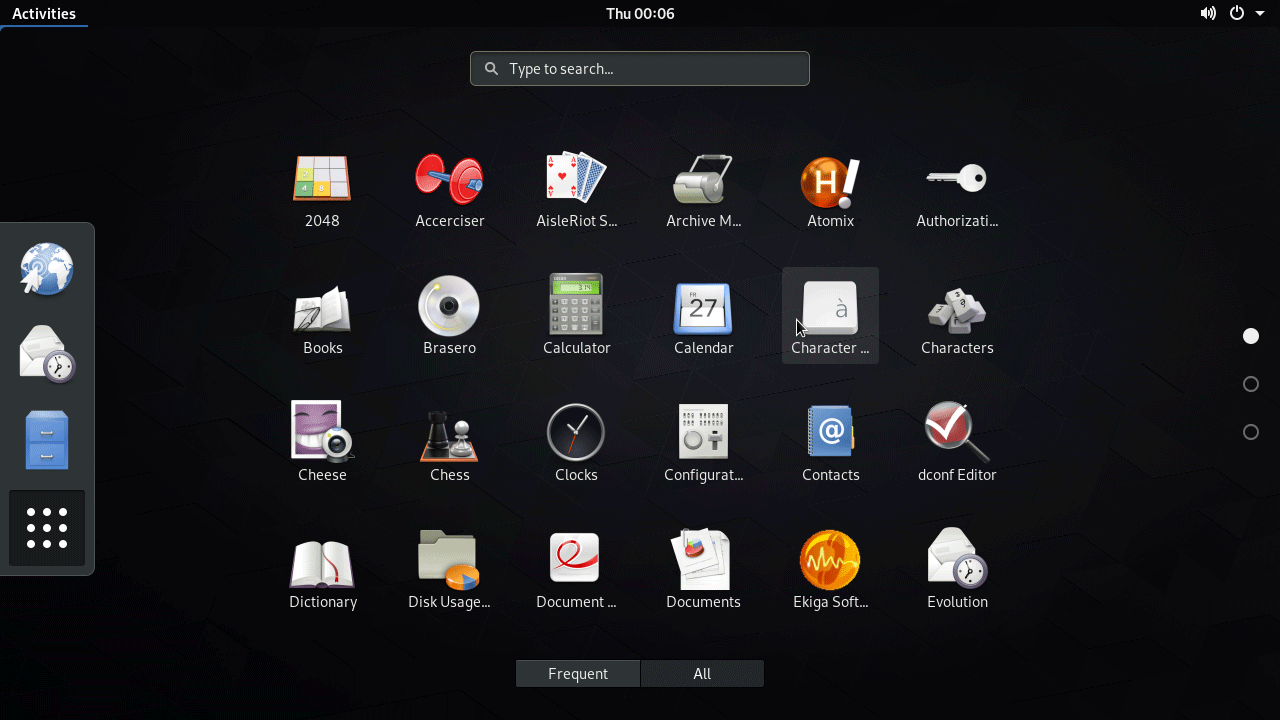Image resolution: width=1280 pixels, height=720 pixels.
Task: Open web browser from the dock
Action: (47, 269)
